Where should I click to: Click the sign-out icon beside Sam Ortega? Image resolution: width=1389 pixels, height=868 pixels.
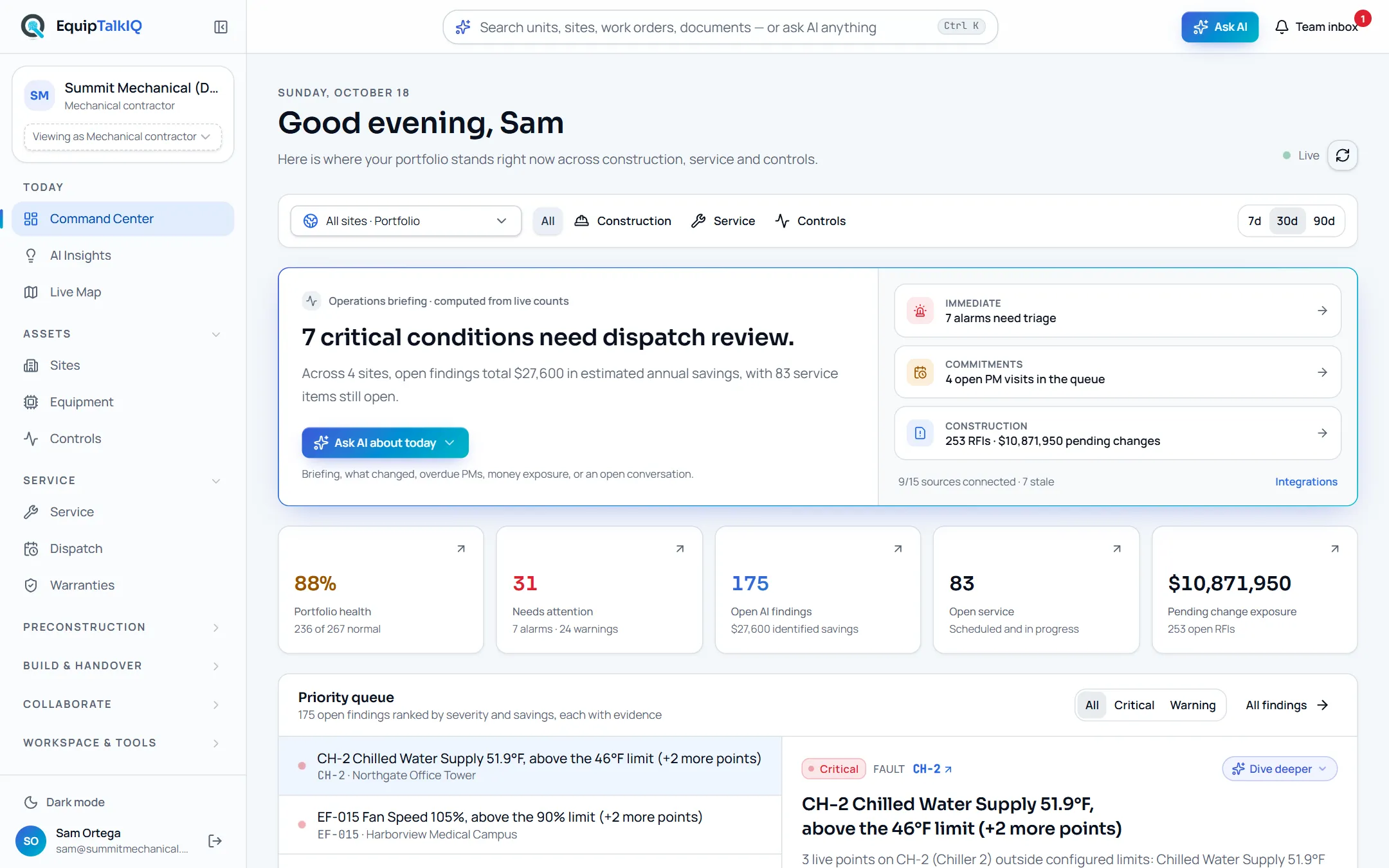[x=215, y=841]
